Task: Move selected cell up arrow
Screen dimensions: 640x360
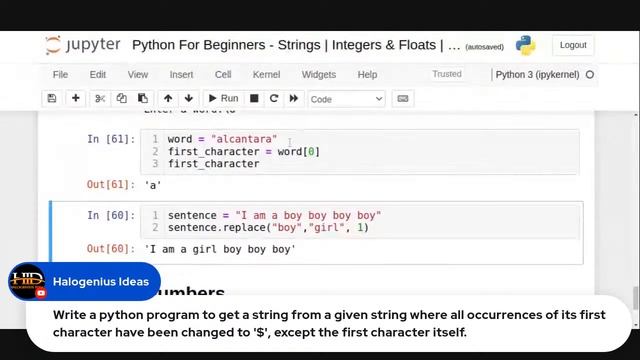Action: click(x=168, y=98)
